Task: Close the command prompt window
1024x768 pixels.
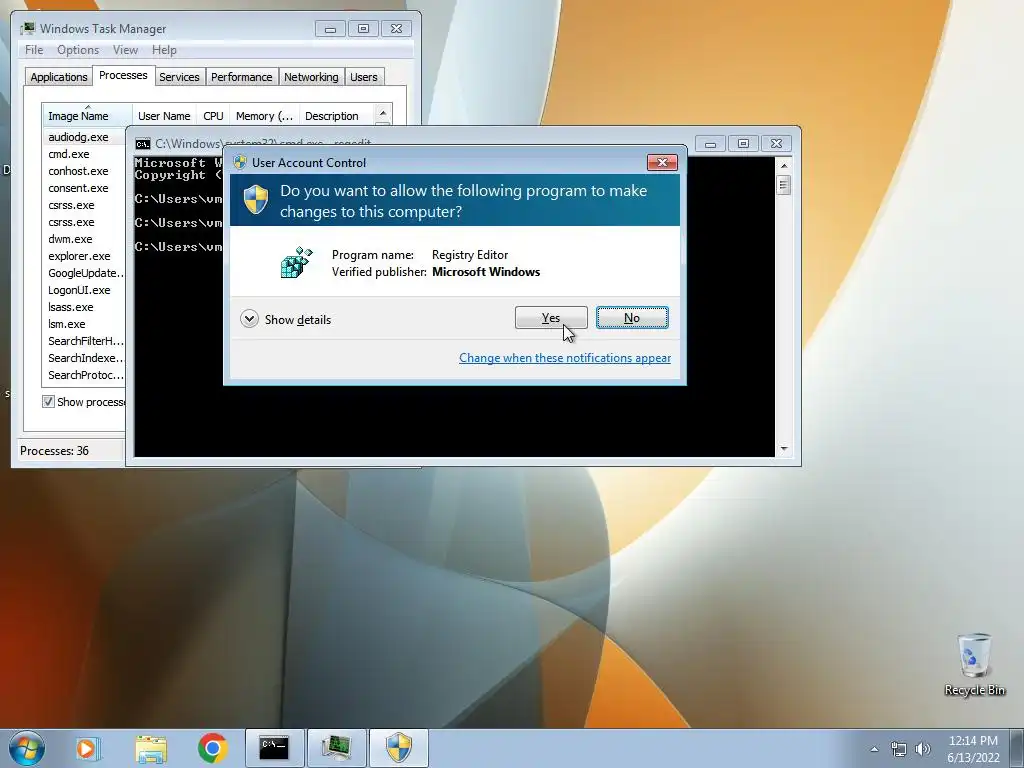Action: tap(776, 144)
